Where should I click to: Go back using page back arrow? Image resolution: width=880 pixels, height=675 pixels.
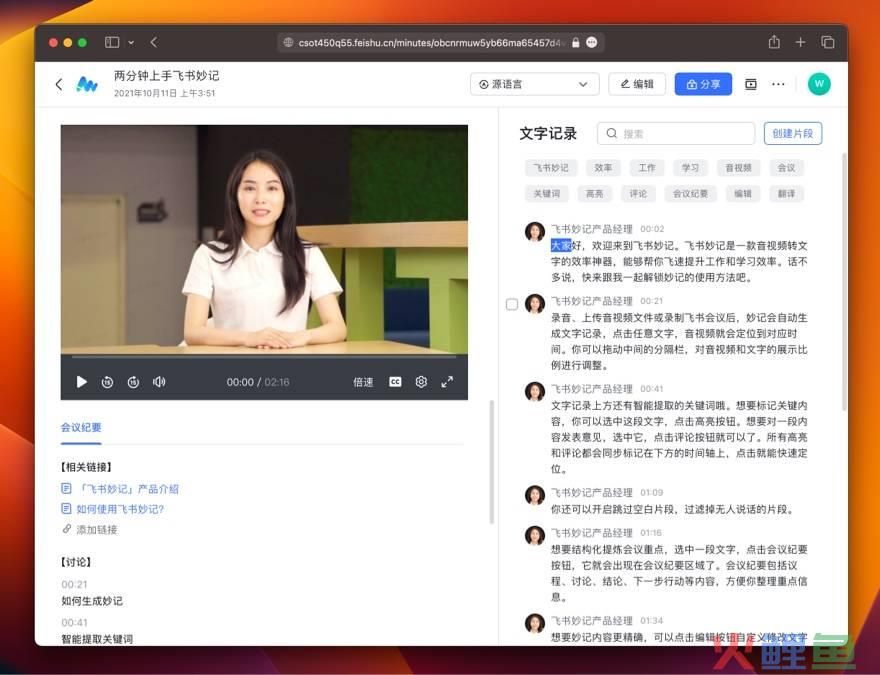point(59,84)
